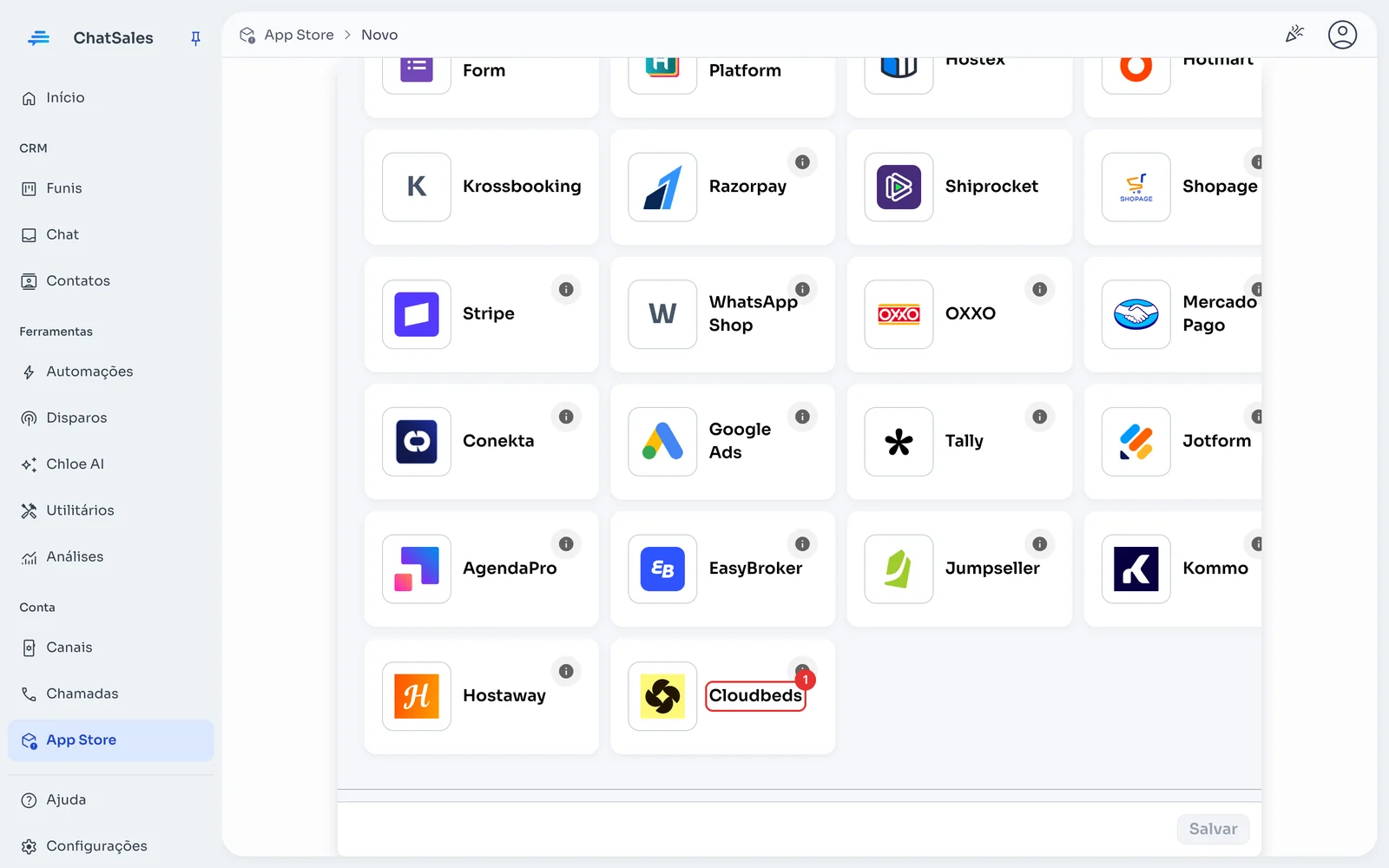Go to the Chat page

pyautogui.click(x=110, y=234)
